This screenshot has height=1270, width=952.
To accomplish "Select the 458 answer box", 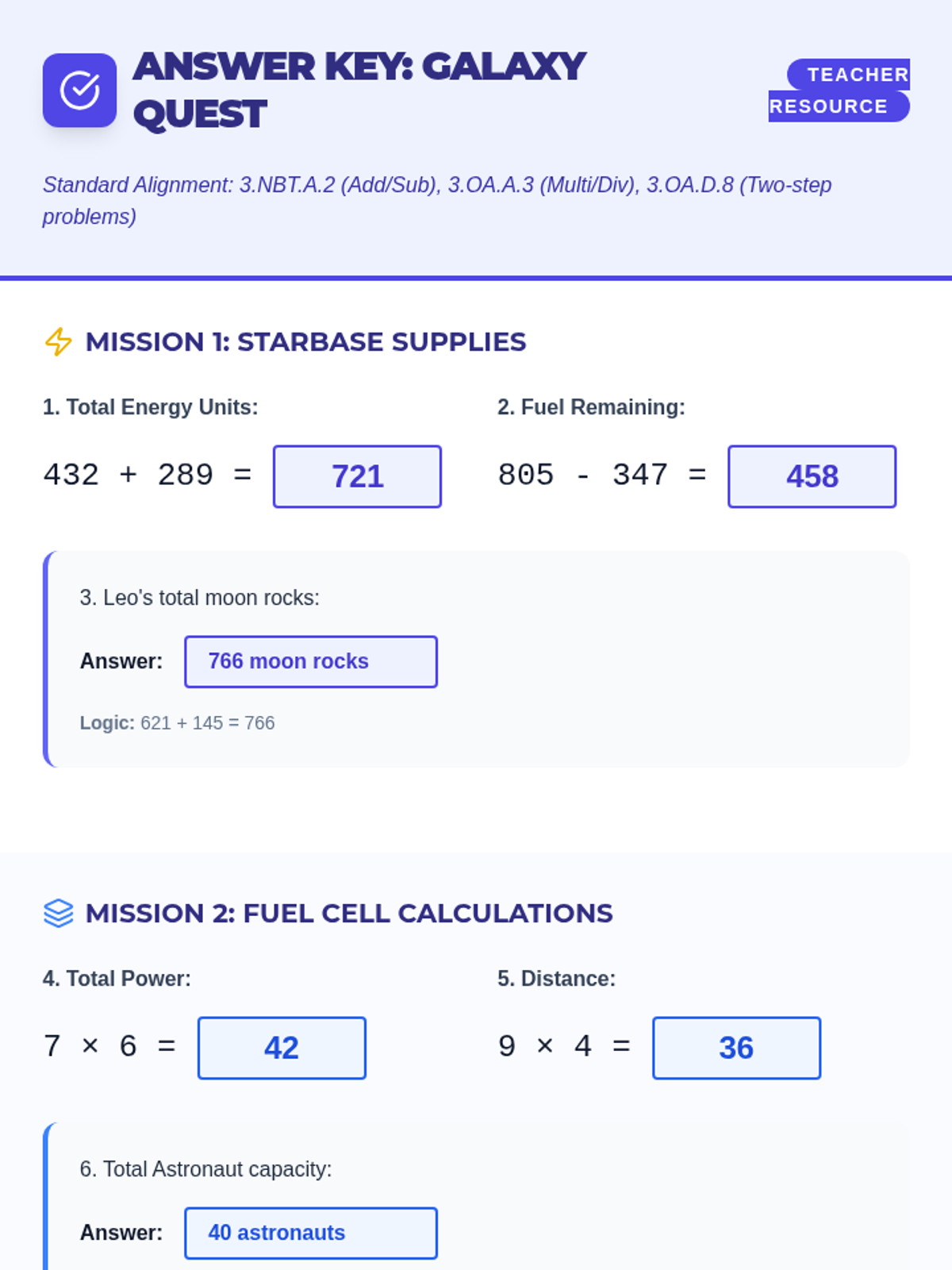I will tap(812, 476).
